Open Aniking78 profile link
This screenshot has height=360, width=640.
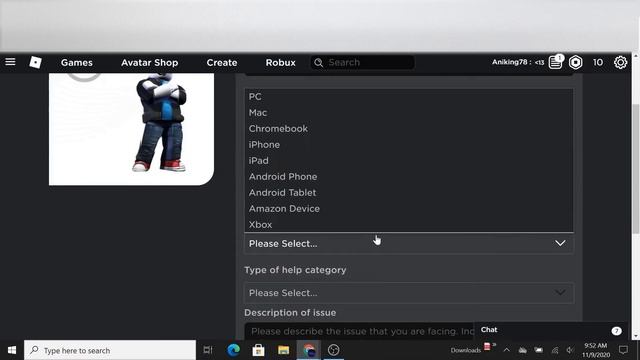518,62
